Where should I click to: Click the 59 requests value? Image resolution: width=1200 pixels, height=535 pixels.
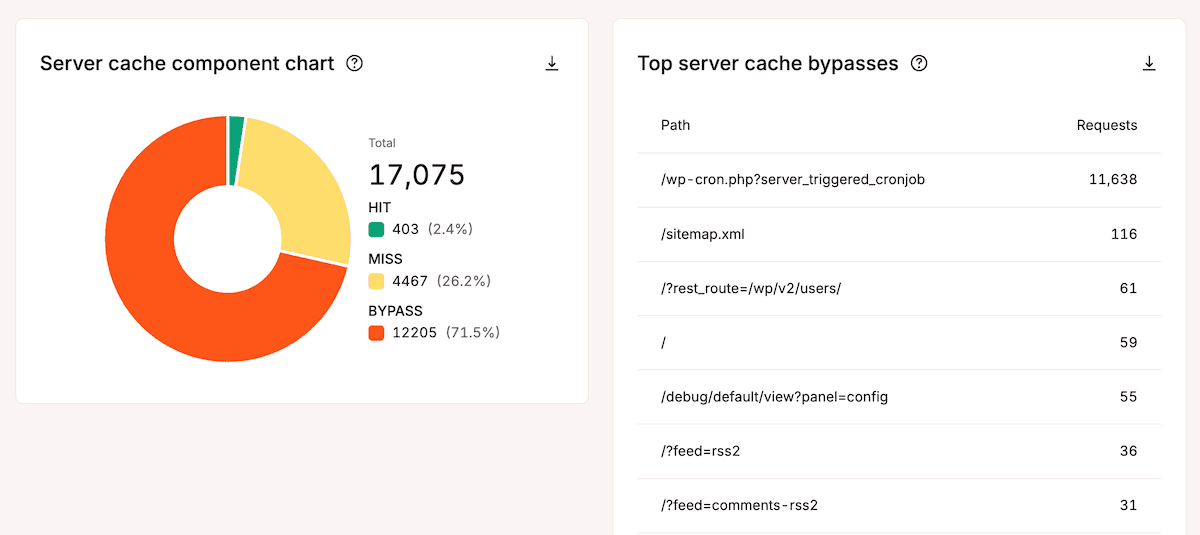1129,342
